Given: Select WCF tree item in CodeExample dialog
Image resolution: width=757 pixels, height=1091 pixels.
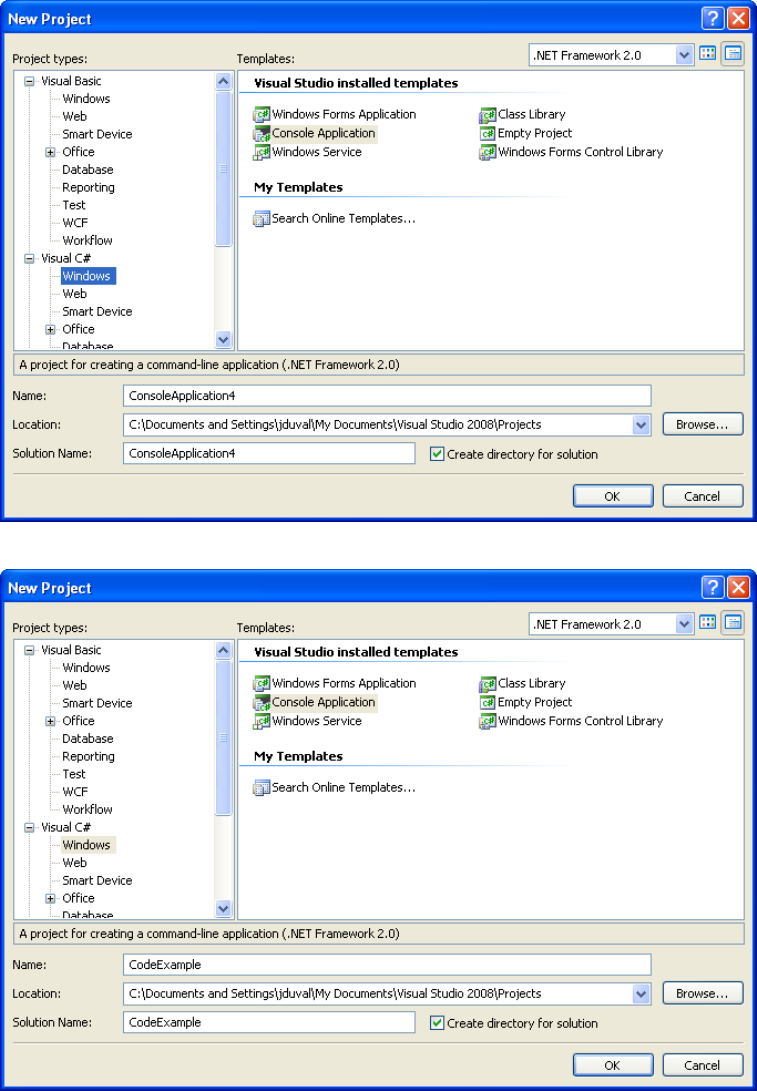Looking at the screenshot, I should 75,793.
